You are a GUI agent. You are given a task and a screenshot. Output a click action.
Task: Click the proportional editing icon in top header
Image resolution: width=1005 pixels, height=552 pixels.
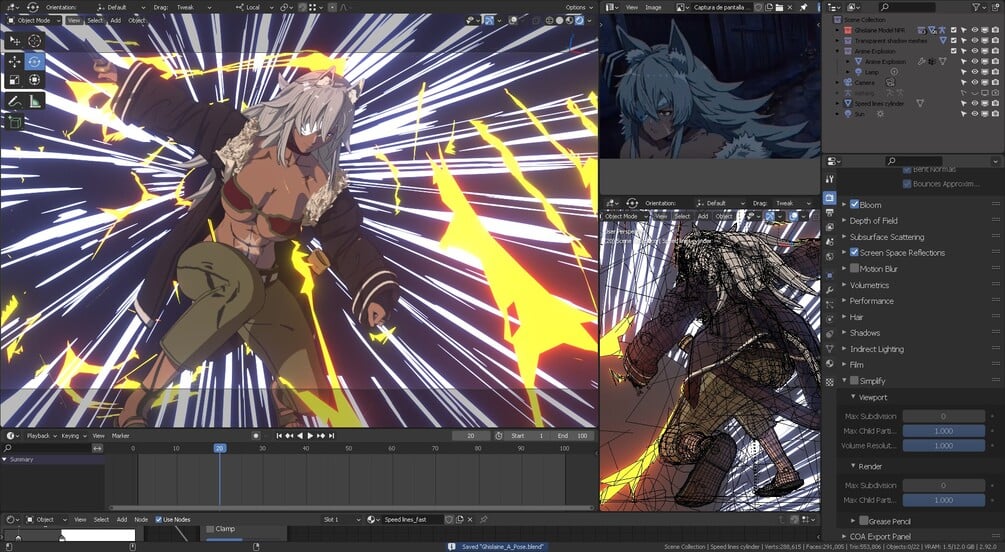point(332,7)
